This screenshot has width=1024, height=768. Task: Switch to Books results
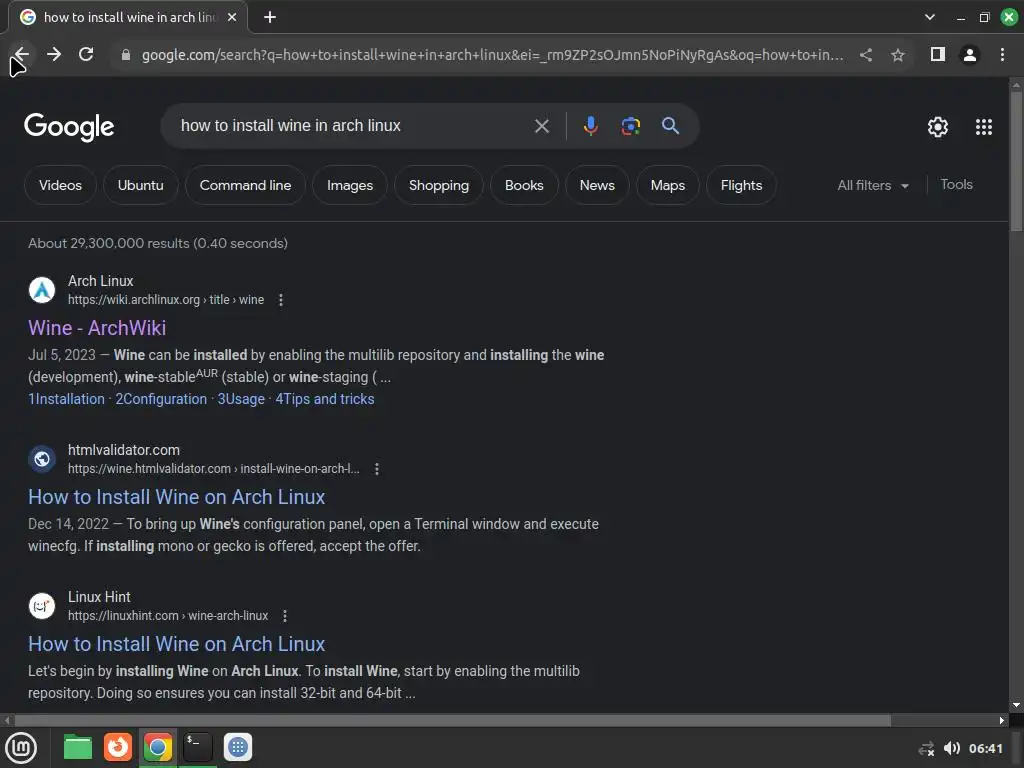524,185
